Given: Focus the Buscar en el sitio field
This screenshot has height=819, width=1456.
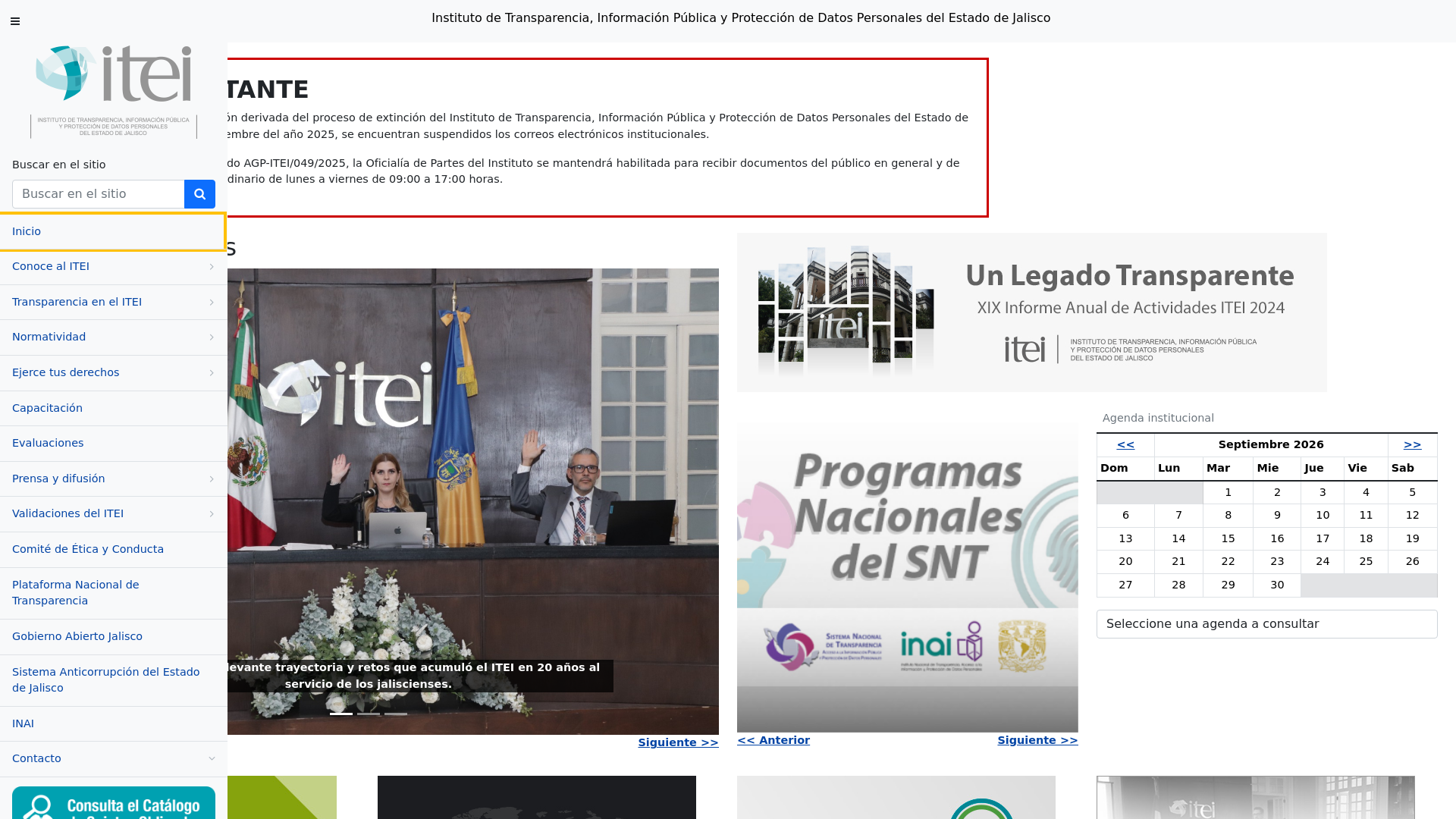Looking at the screenshot, I should pyautogui.click(x=99, y=194).
